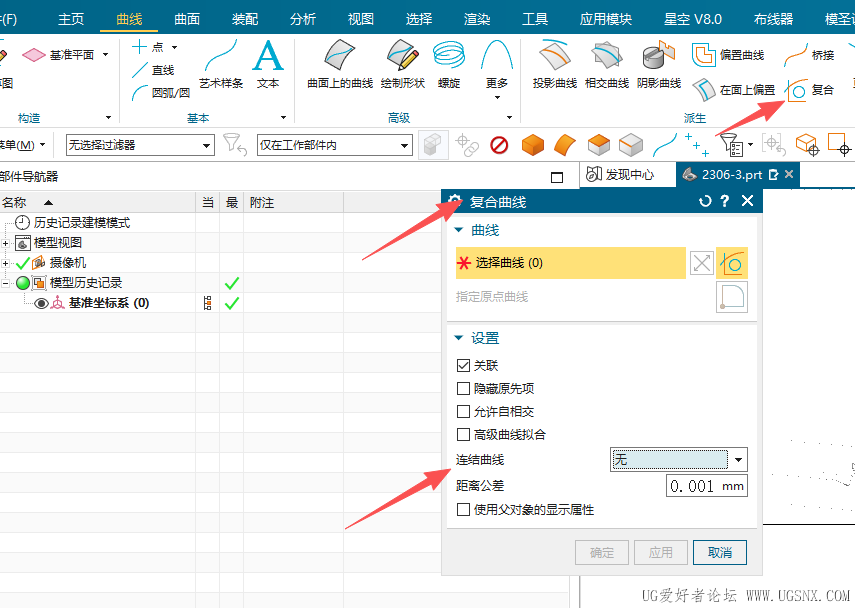Select the 桥接 bridge curve tool
The height and width of the screenshot is (608, 855).
[810, 55]
